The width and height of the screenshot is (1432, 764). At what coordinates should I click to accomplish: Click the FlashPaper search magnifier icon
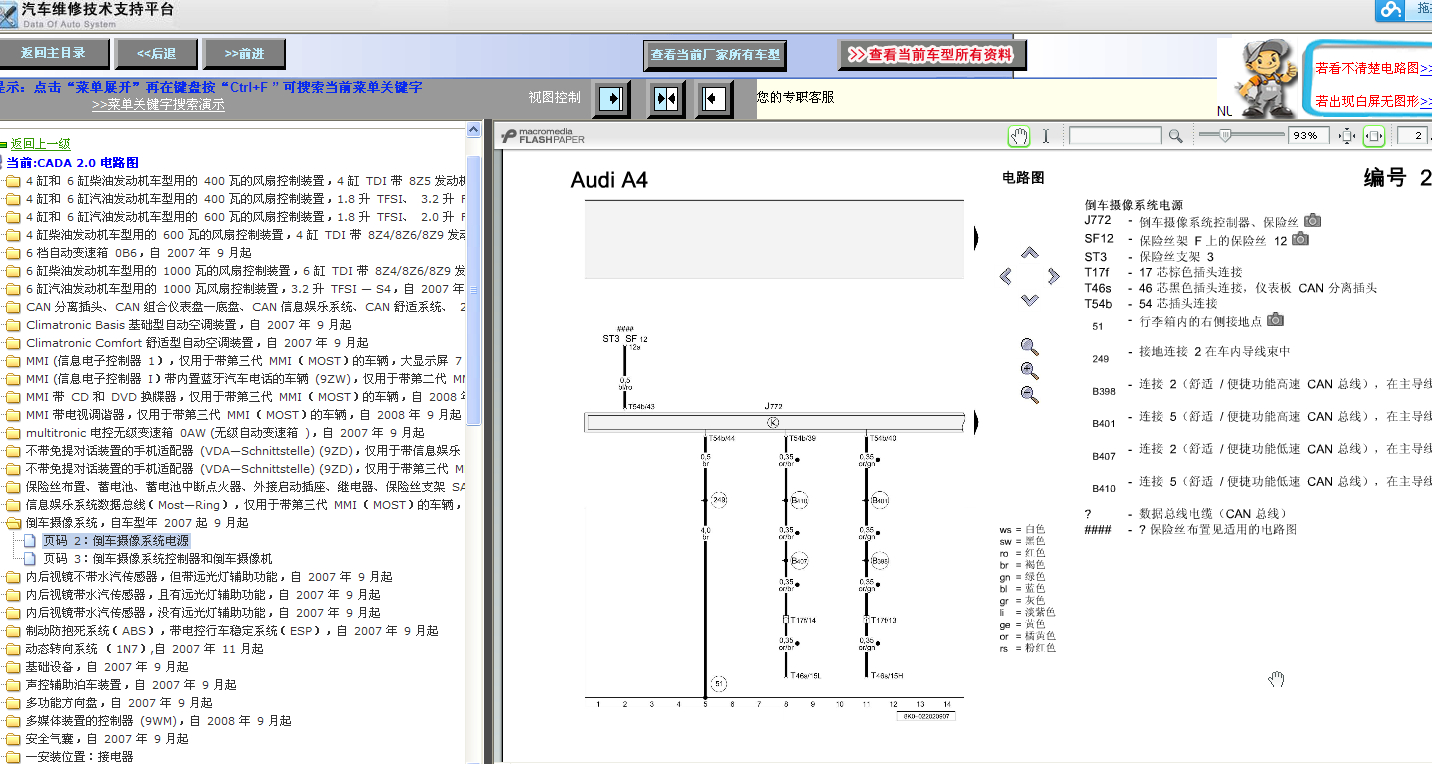coord(1175,135)
